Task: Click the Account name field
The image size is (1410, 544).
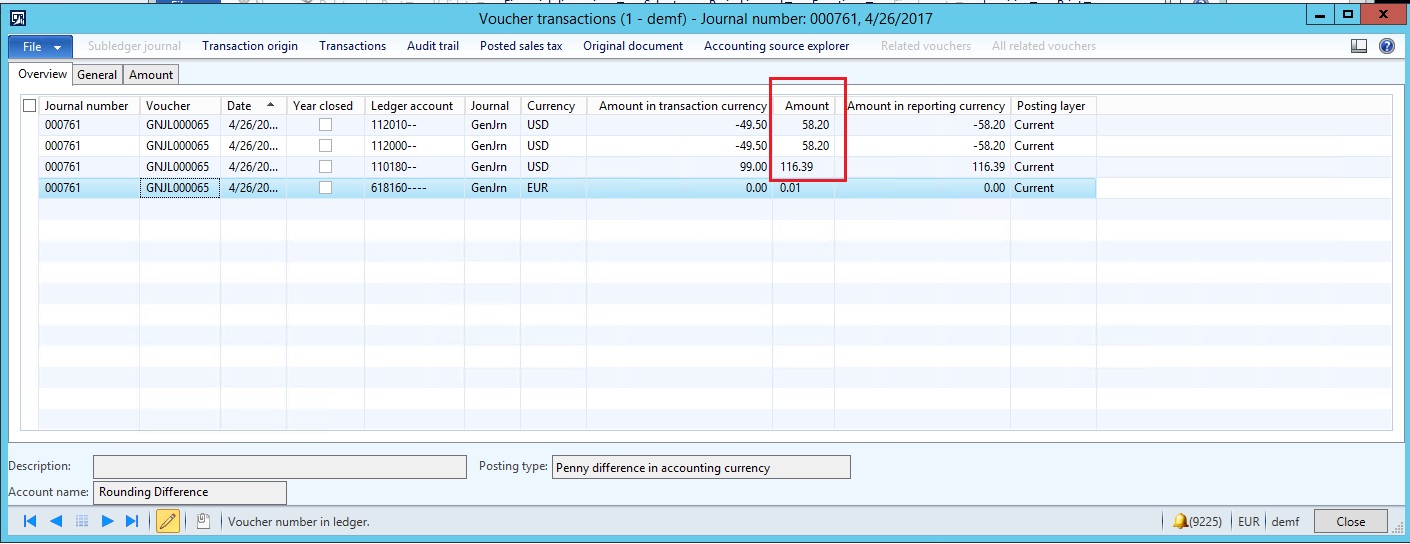Action: 189,492
